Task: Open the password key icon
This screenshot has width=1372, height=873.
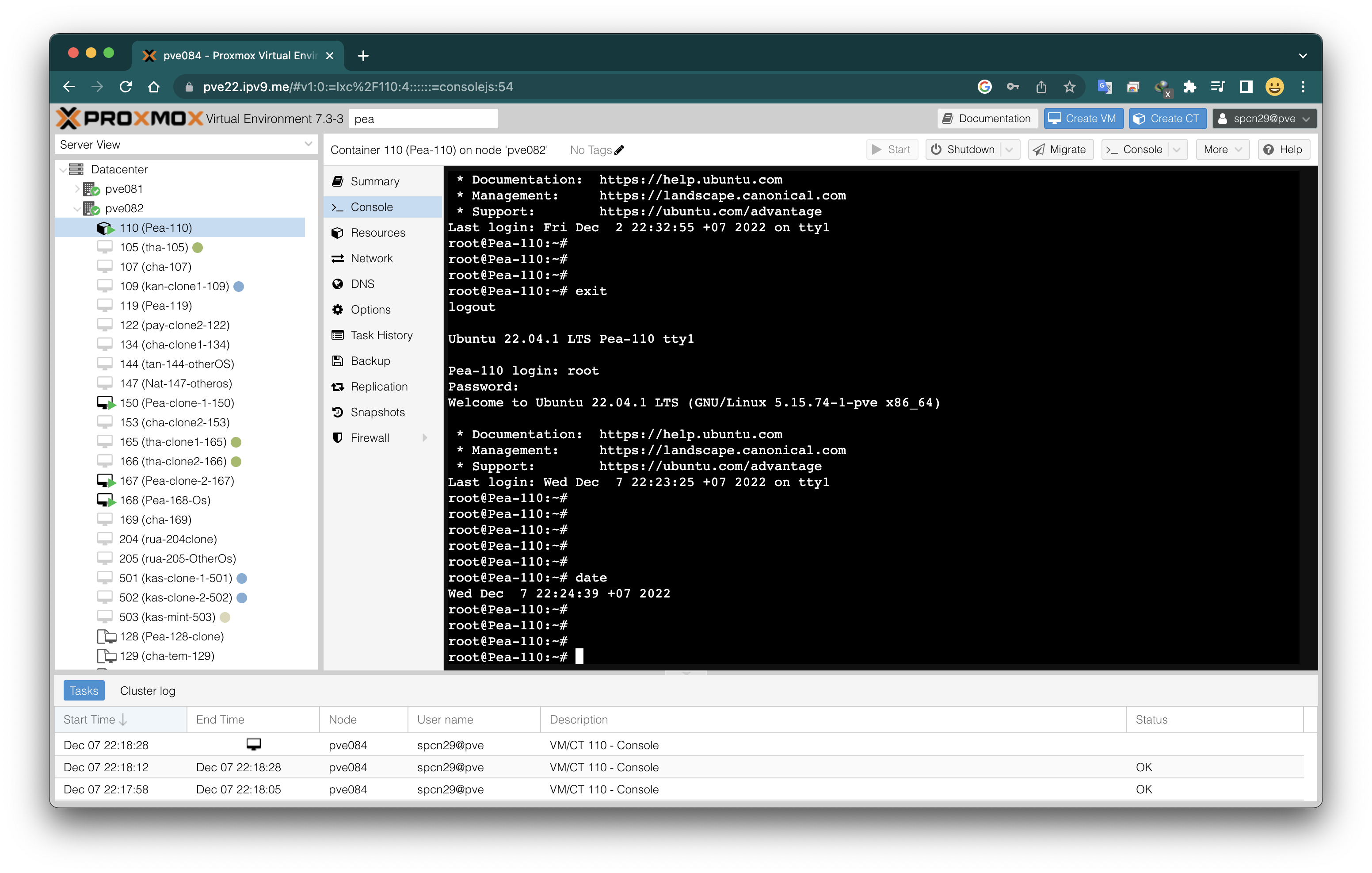Action: pos(1013,87)
